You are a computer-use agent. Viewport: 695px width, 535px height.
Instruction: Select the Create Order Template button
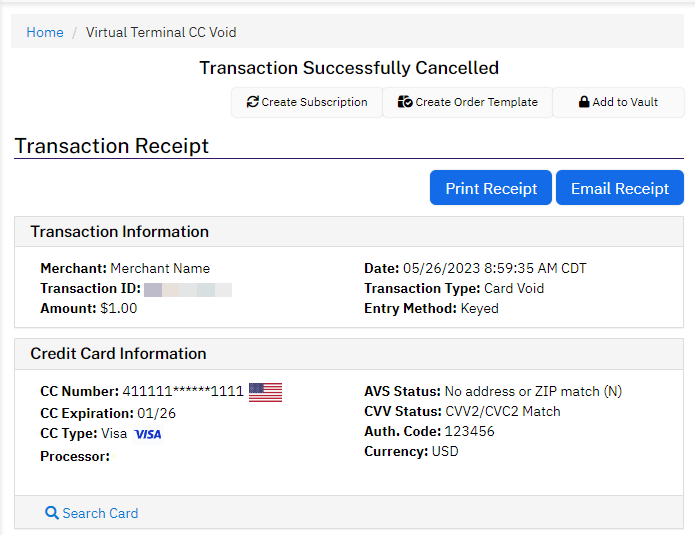click(468, 102)
